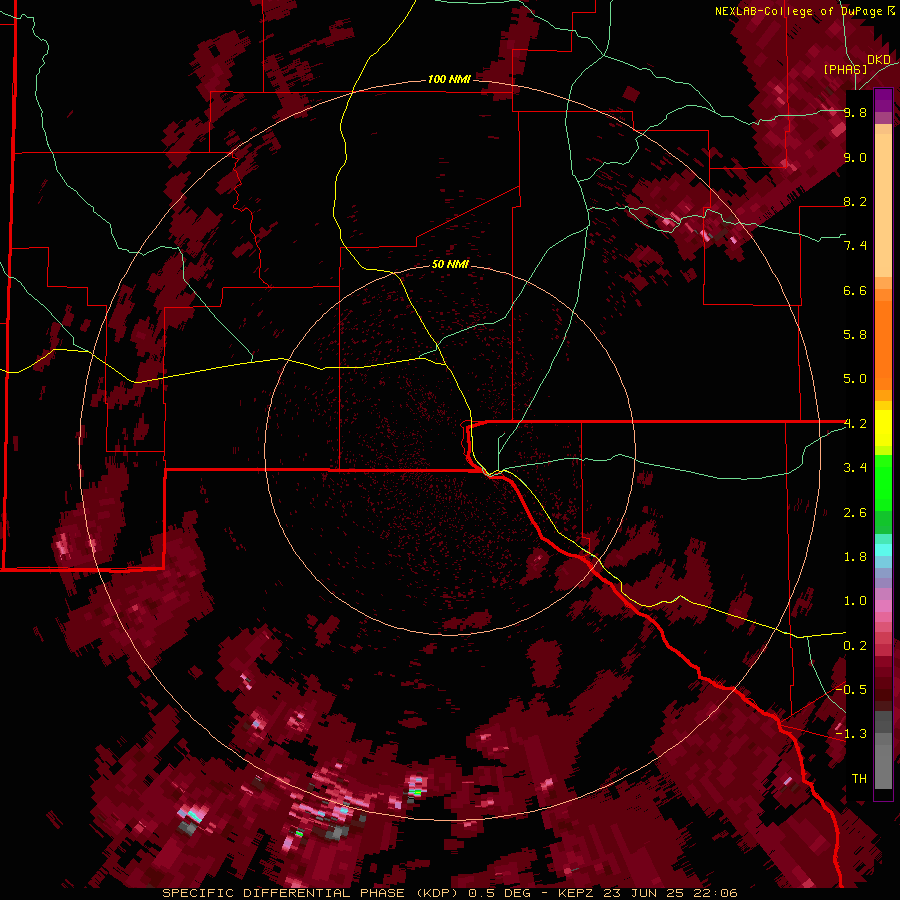Click the 4.2 value on the color scale

(855, 424)
